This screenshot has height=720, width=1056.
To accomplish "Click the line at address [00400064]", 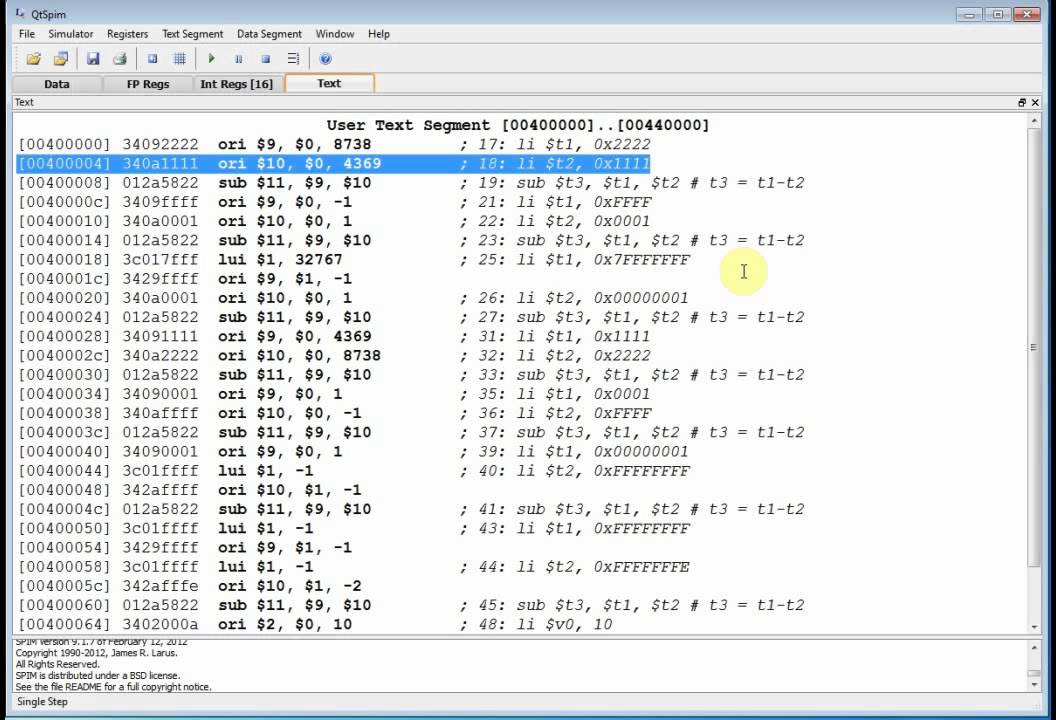I will coord(315,624).
